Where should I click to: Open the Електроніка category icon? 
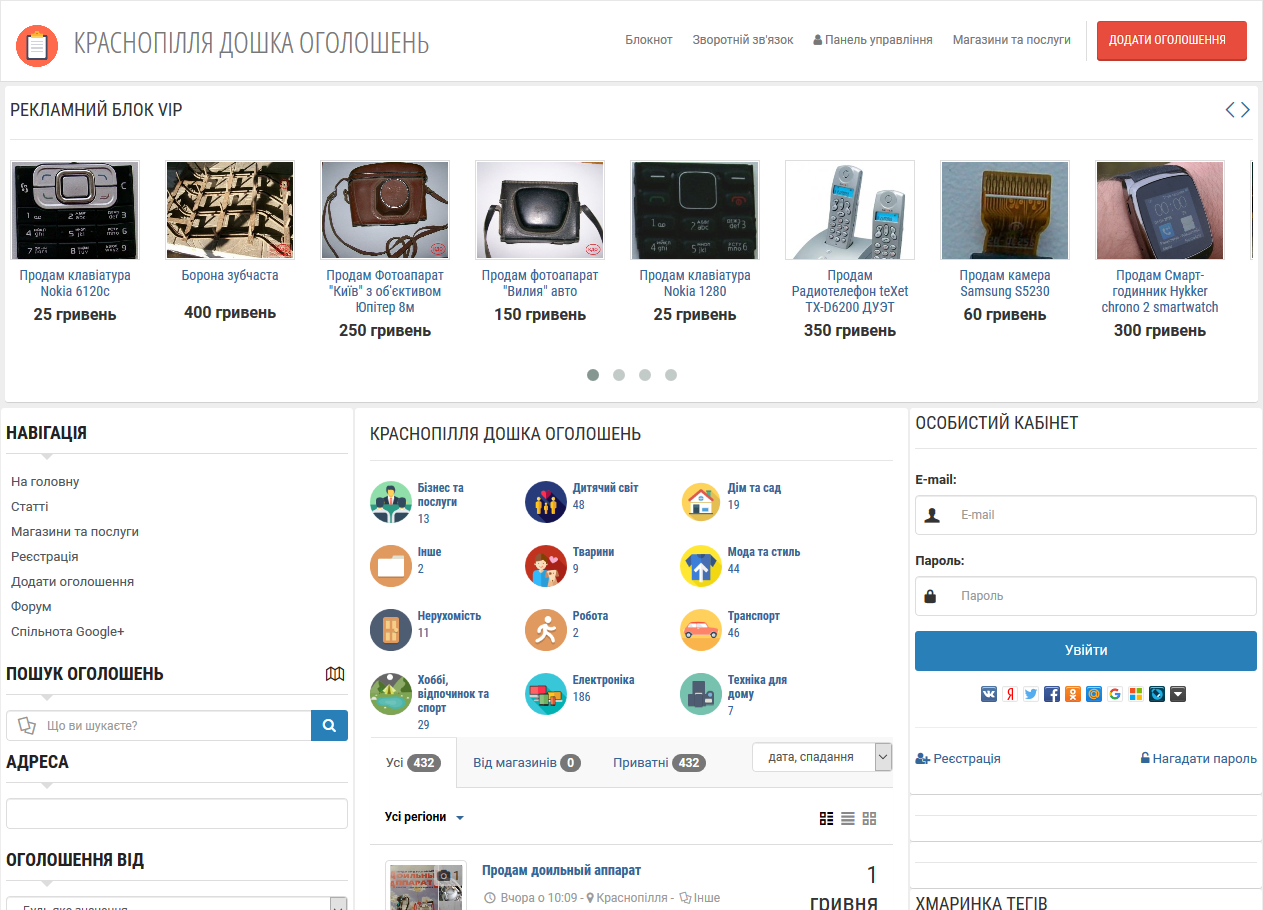(x=545, y=694)
